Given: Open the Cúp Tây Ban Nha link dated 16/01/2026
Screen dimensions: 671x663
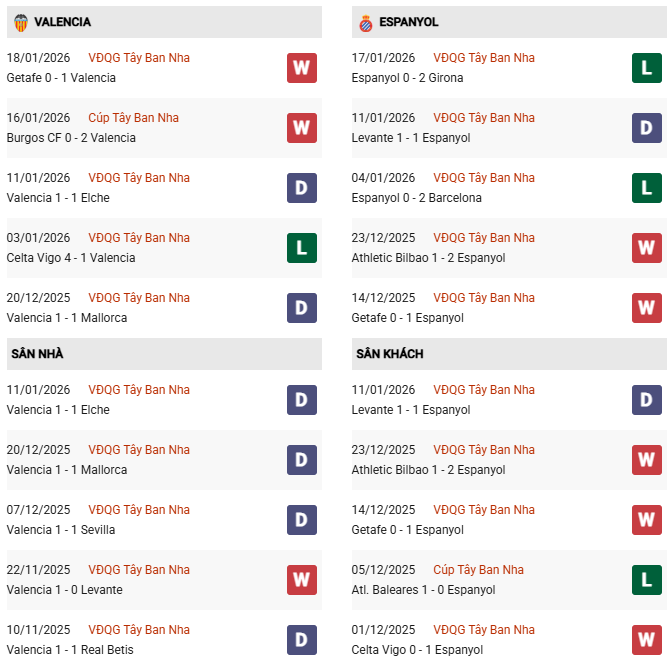Looking at the screenshot, I should [x=133, y=118].
